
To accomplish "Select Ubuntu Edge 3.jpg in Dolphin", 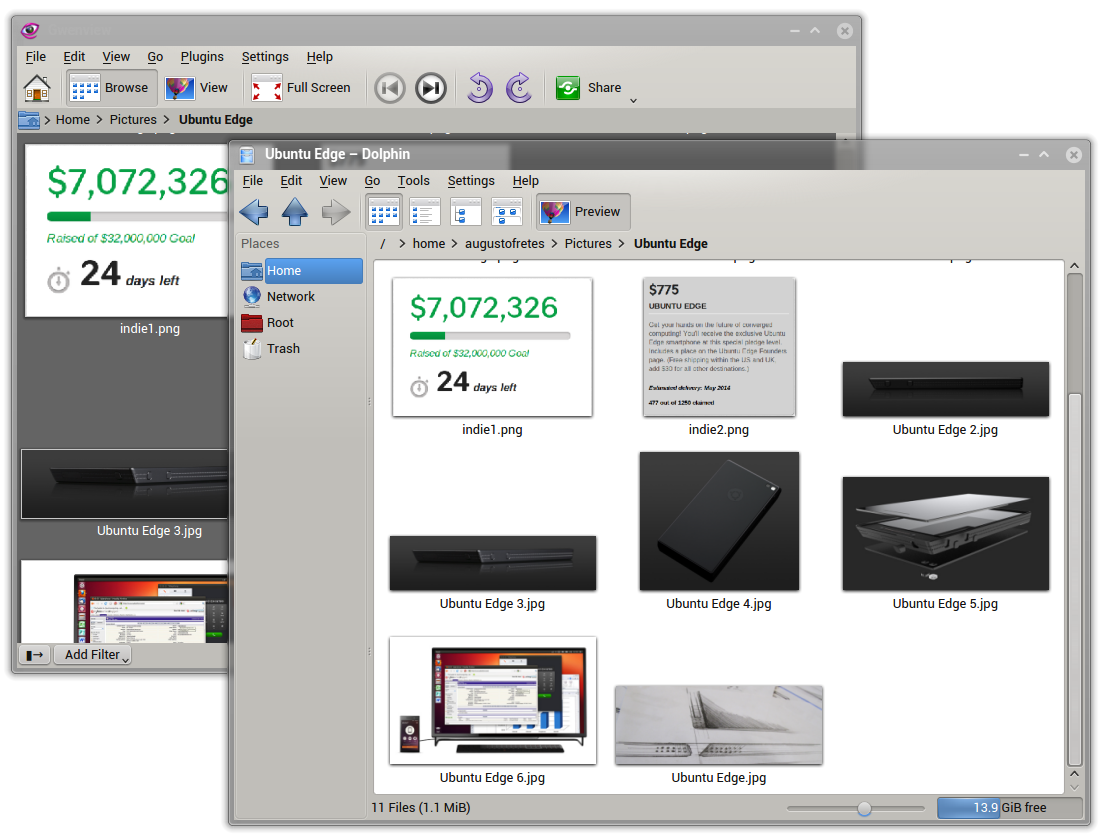I will [x=492, y=573].
